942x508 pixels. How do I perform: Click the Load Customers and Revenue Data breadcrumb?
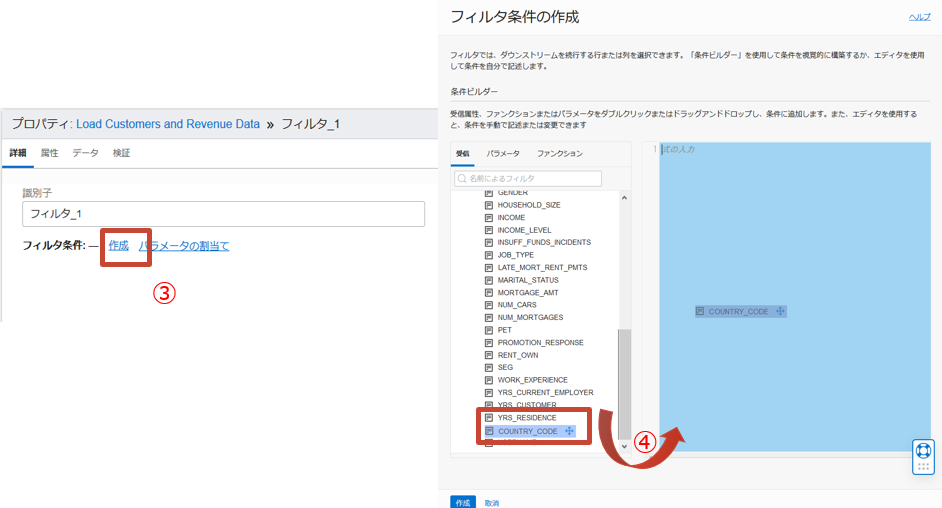pyautogui.click(x=168, y=124)
